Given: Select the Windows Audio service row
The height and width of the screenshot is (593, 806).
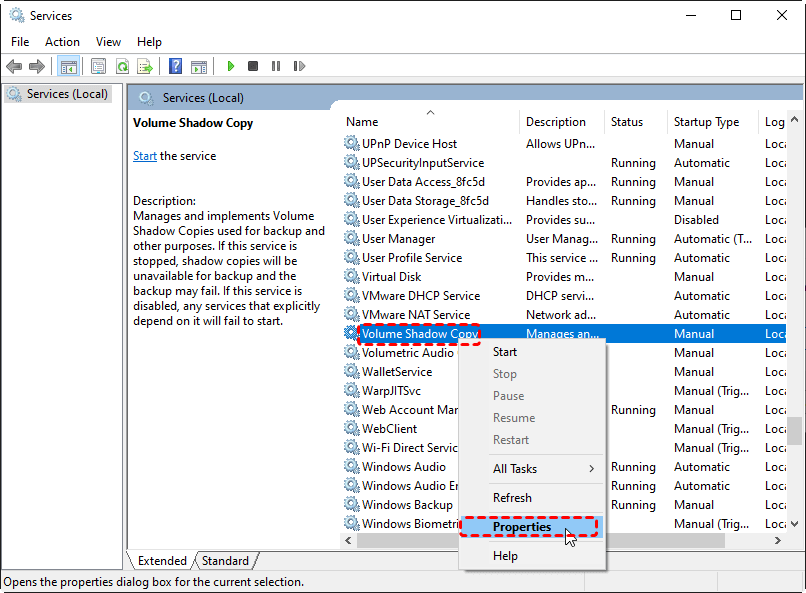Looking at the screenshot, I should [404, 467].
